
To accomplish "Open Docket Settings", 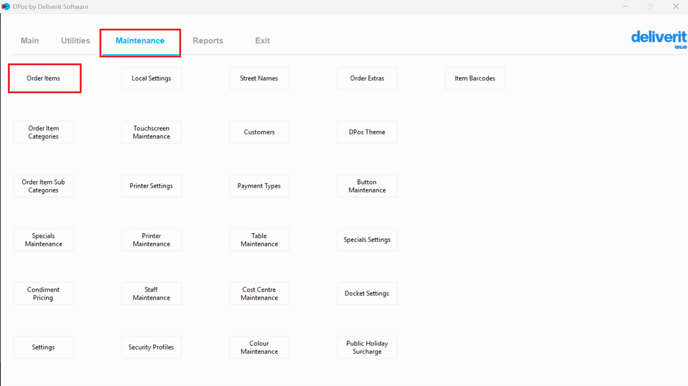I will (x=367, y=293).
